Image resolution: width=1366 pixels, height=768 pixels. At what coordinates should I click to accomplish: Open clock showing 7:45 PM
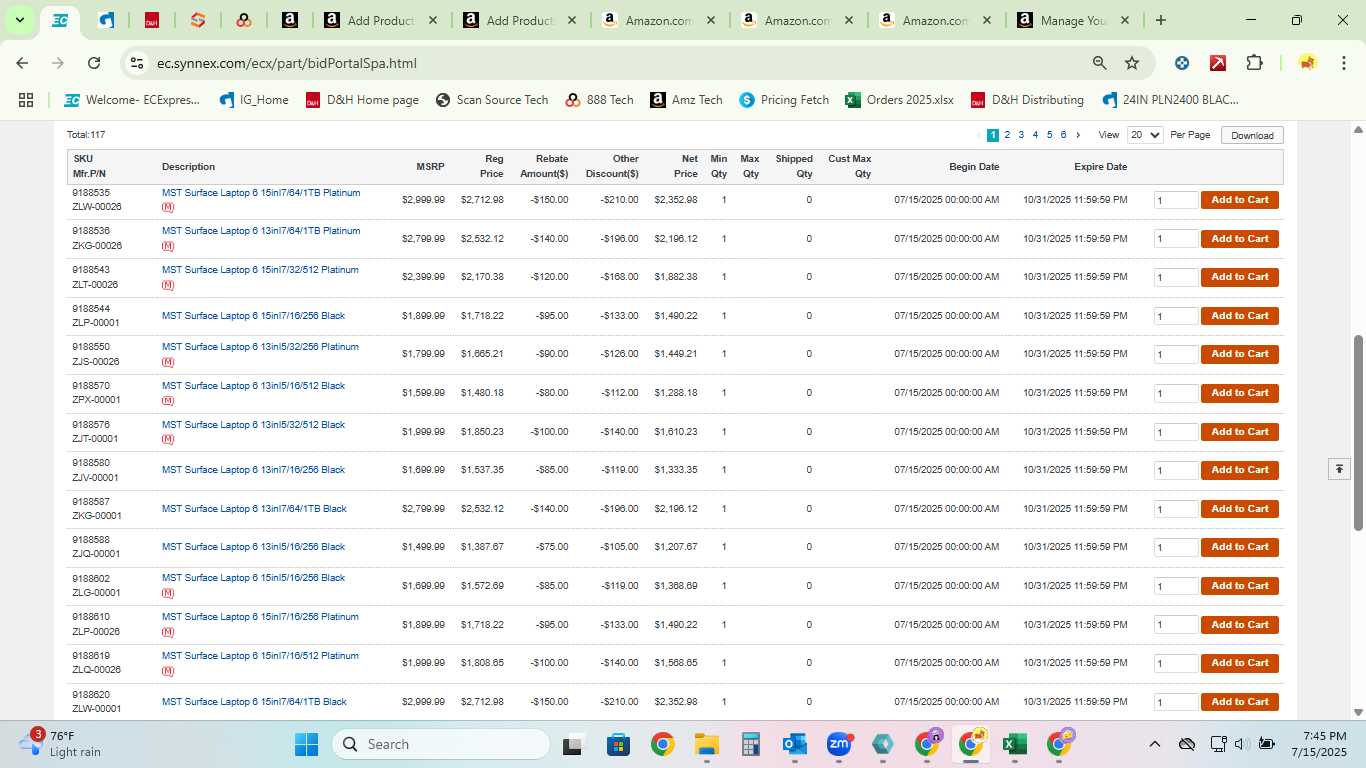click(x=1318, y=744)
